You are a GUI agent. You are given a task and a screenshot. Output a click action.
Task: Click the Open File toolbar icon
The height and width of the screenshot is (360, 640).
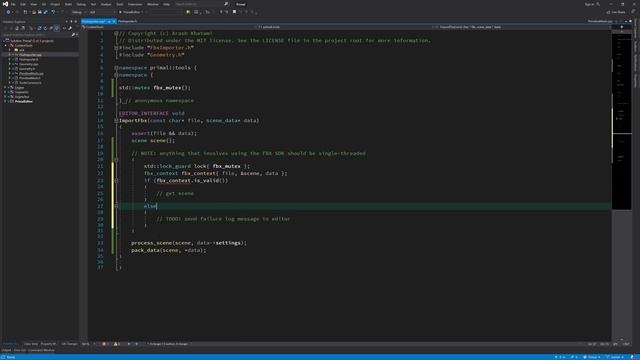34,12
